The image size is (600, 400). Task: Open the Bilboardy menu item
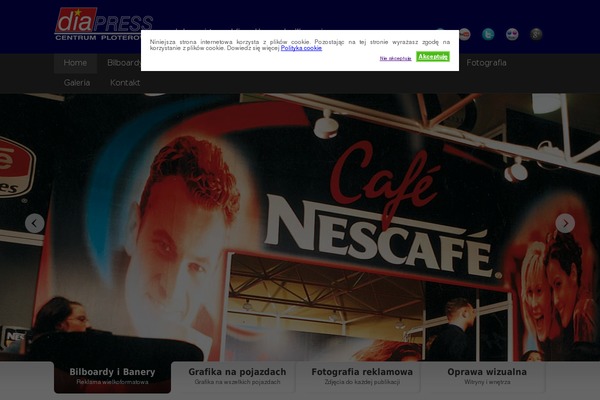123,63
